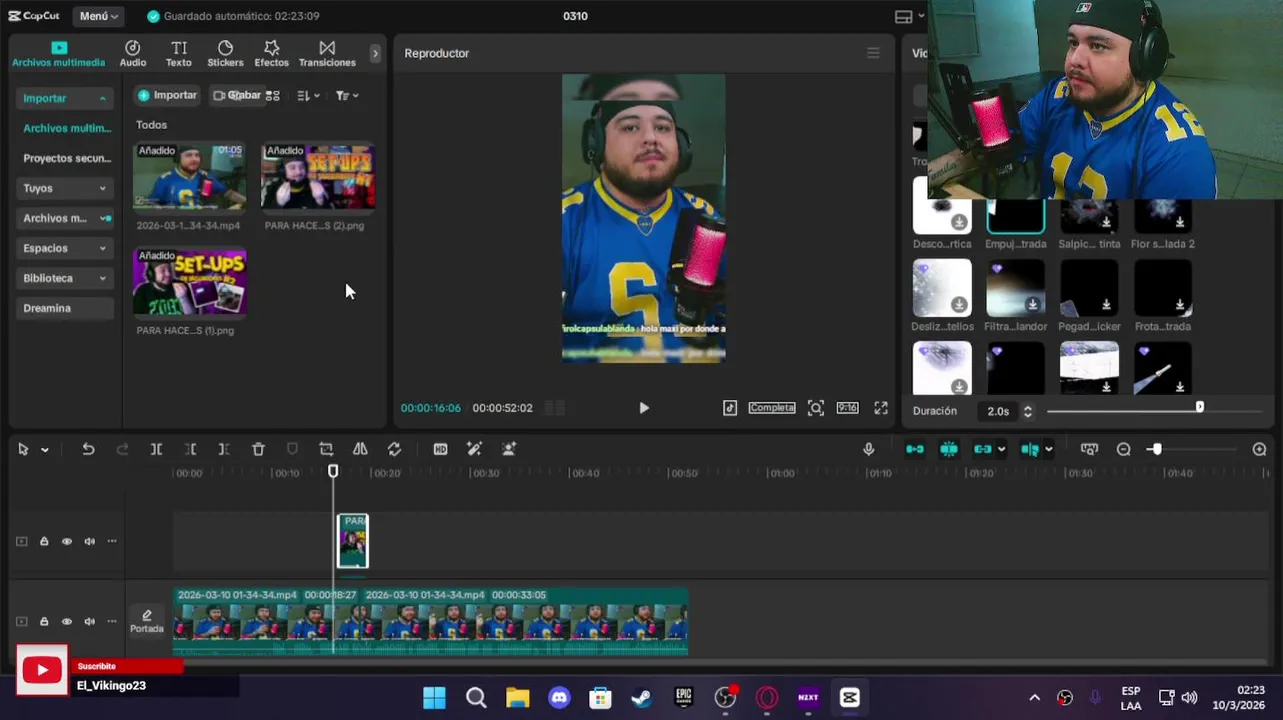1283x720 pixels.
Task: Select the PARA HACE...S (2).png thumbnail
Action: (318, 176)
